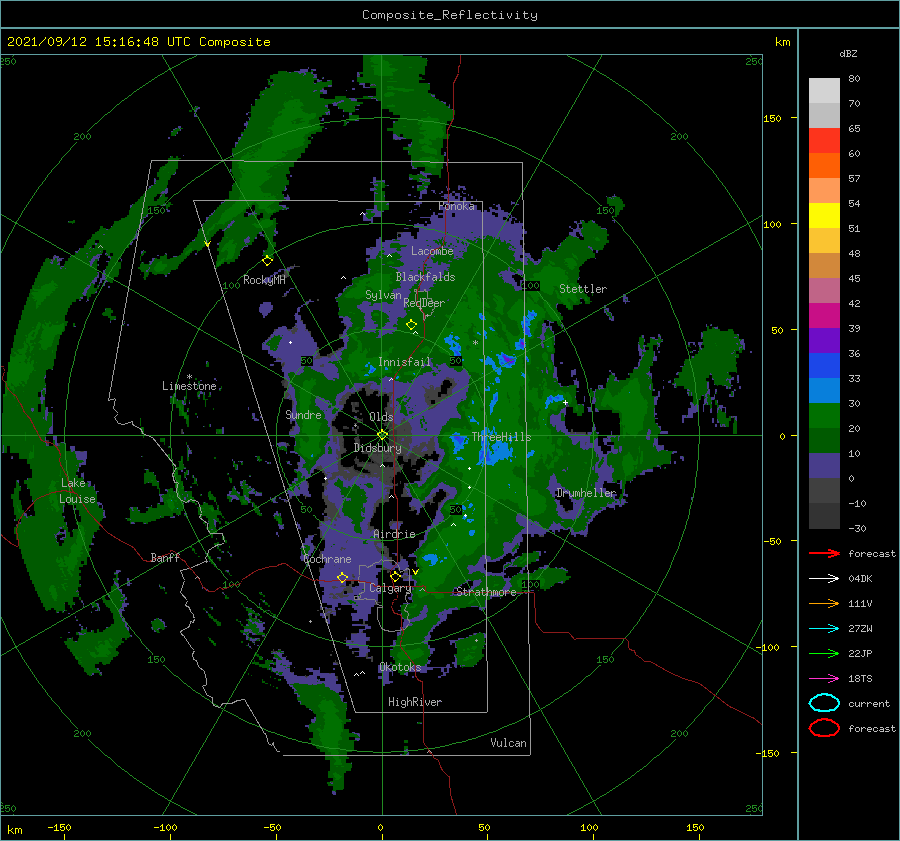Select the bright green swatch below 30 dBZ
The height and width of the screenshot is (841, 900).
[x=824, y=416]
